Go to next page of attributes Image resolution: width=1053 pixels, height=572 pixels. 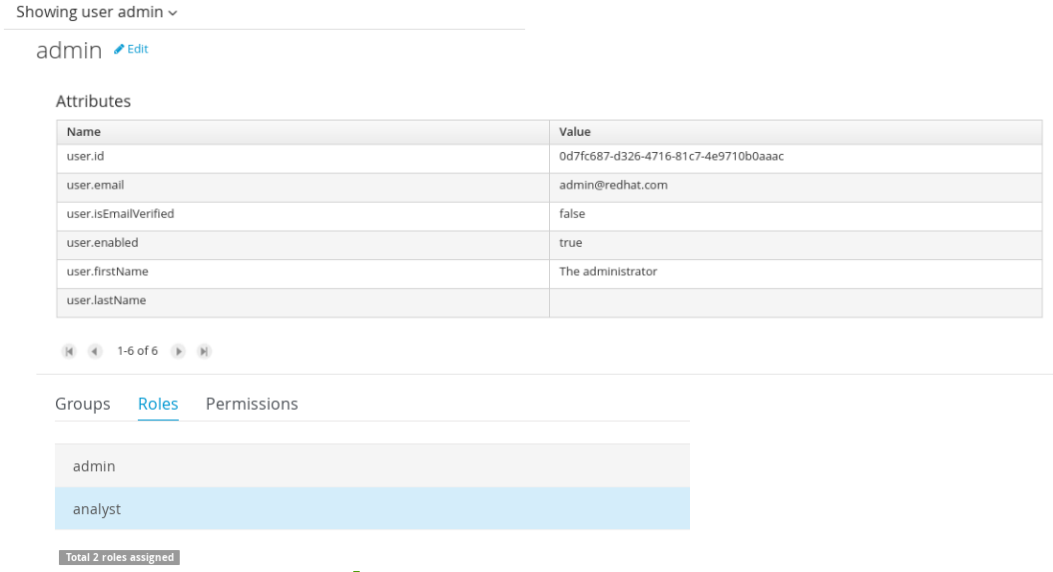pyautogui.click(x=179, y=351)
